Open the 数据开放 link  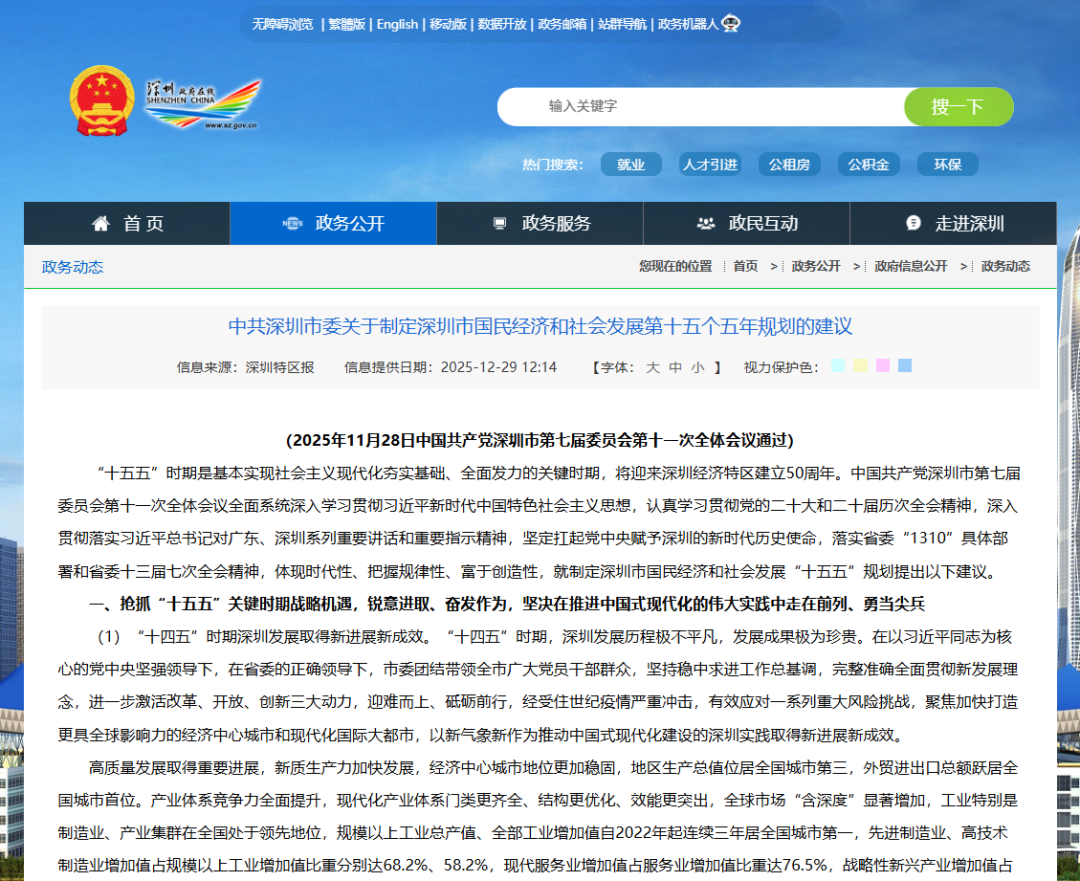pos(502,24)
